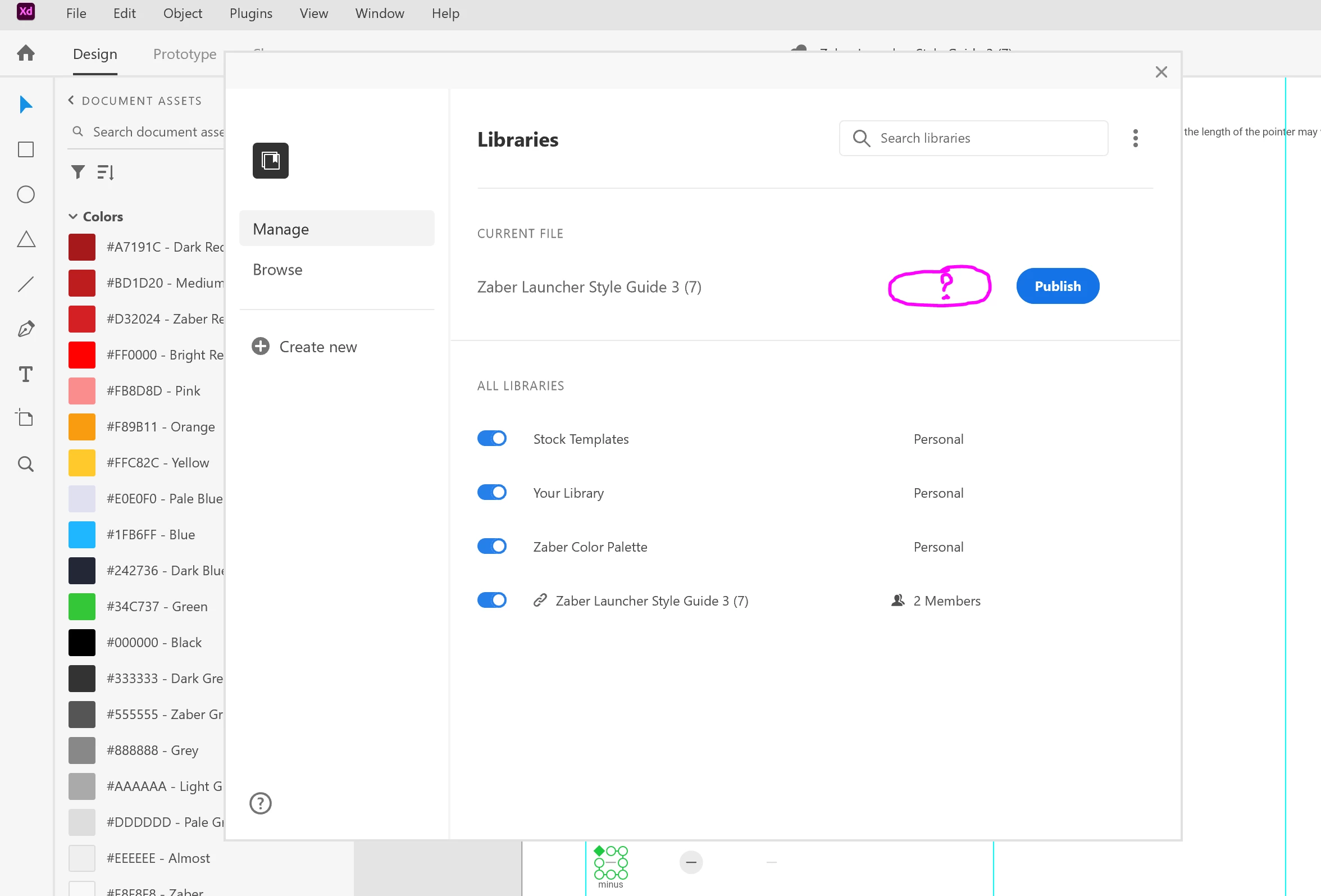This screenshot has height=896, width=1321.
Task: Select the Ellipse tool
Action: 26,194
